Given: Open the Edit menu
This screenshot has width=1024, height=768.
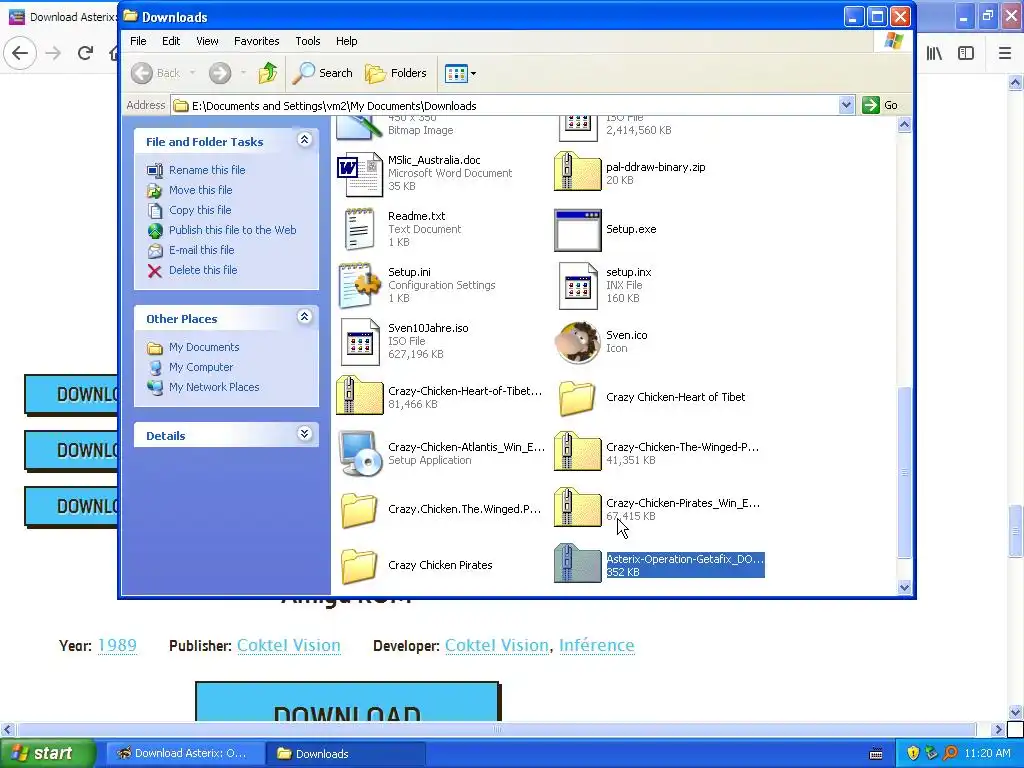Looking at the screenshot, I should (171, 41).
